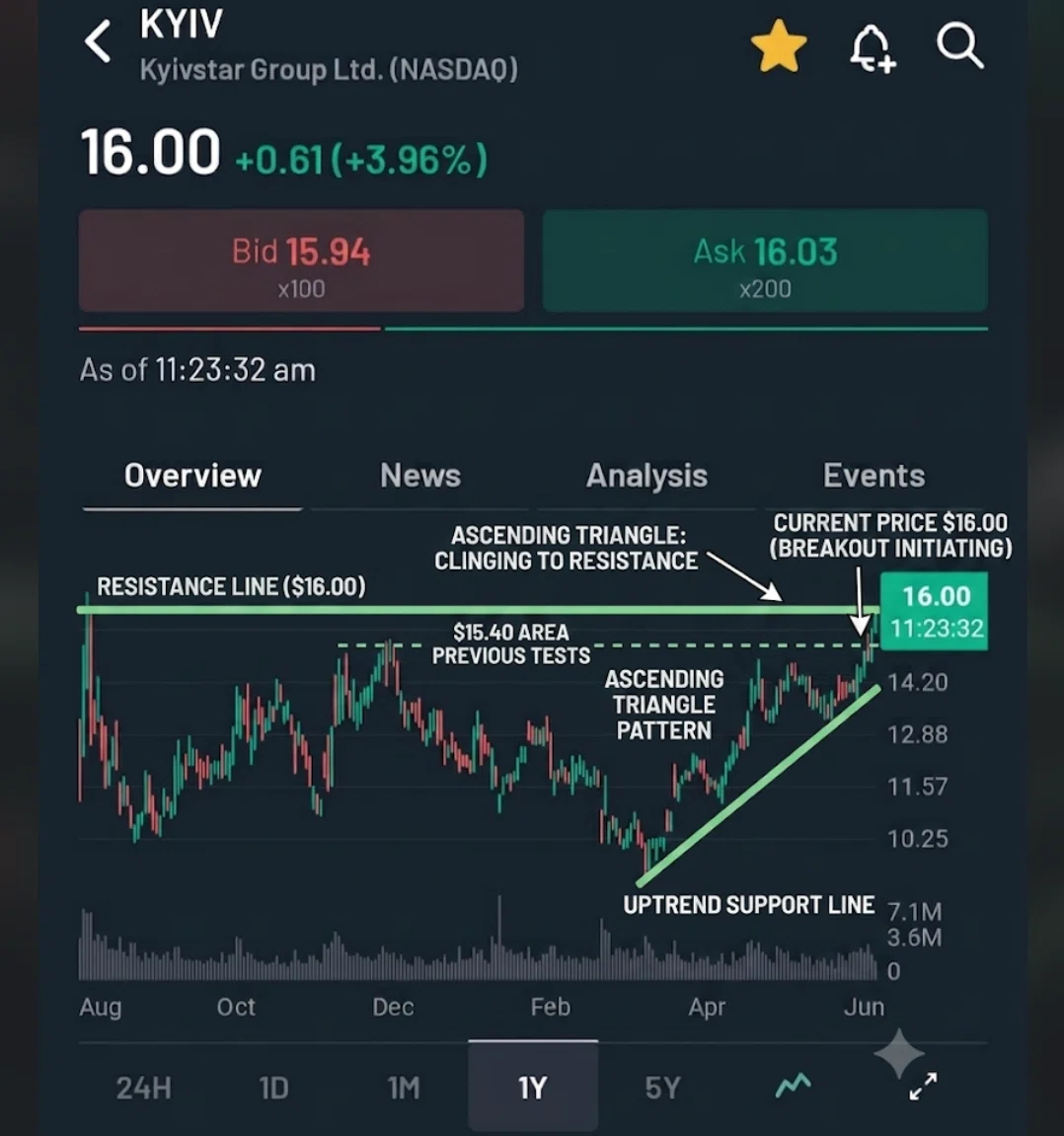Open the News tab
This screenshot has width=1064, height=1136.
click(420, 476)
